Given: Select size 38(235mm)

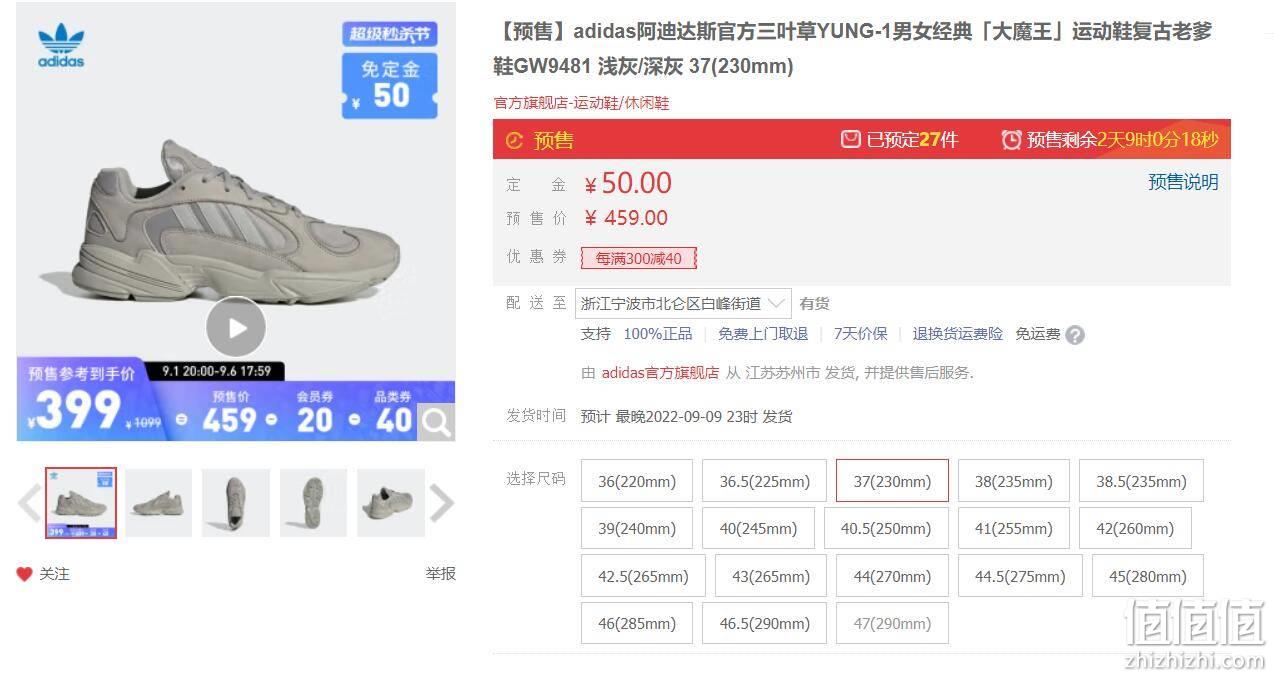Looking at the screenshot, I should (1013, 481).
